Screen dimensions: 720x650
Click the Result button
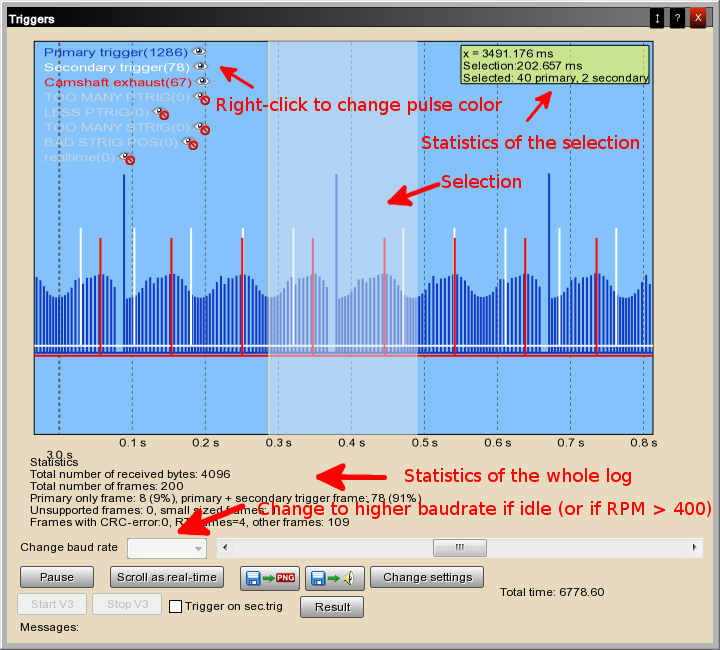pyautogui.click(x=332, y=606)
